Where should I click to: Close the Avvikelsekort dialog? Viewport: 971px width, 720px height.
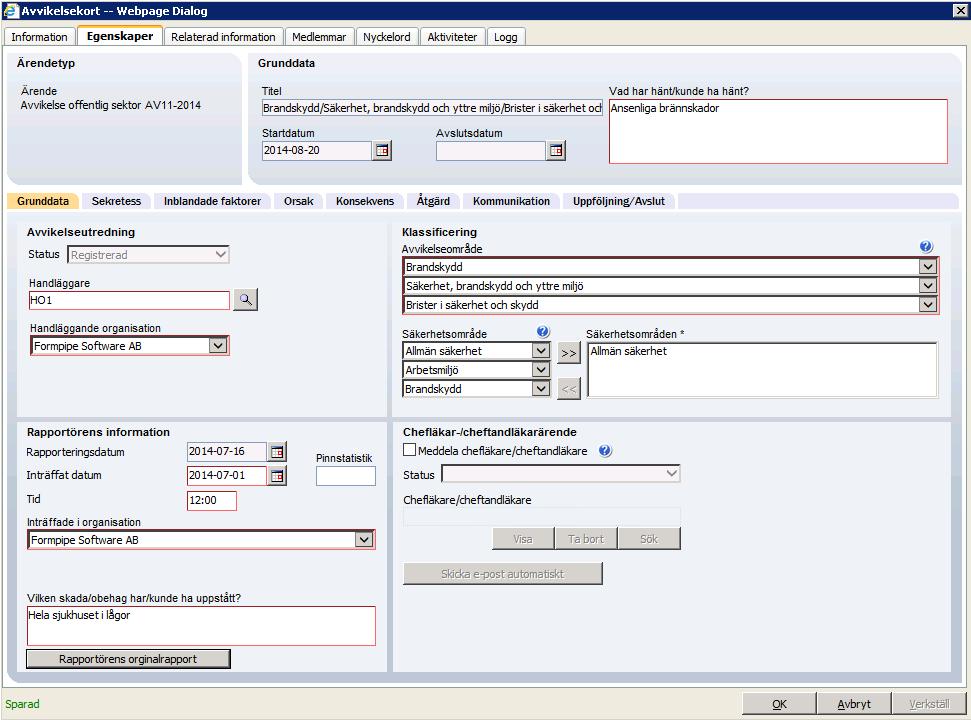tap(960, 11)
